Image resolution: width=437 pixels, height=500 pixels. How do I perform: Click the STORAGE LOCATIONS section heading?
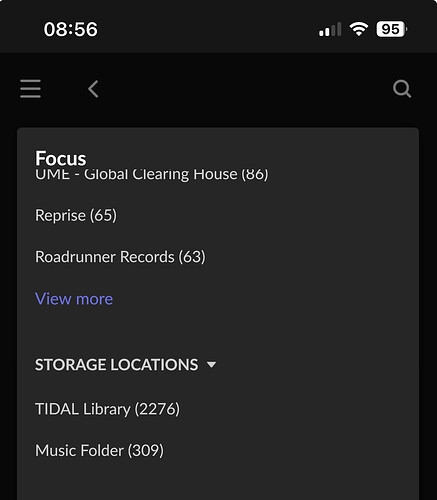tap(117, 364)
